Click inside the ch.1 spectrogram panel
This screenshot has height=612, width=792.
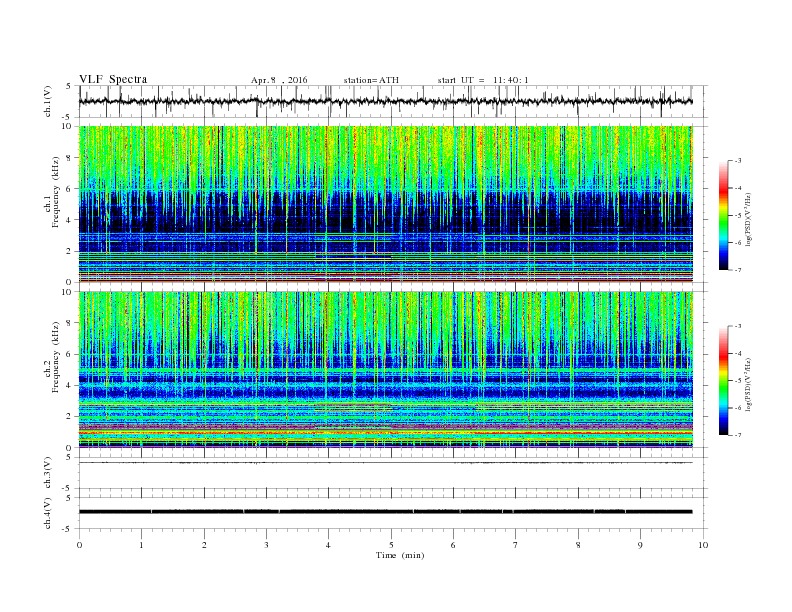point(386,204)
